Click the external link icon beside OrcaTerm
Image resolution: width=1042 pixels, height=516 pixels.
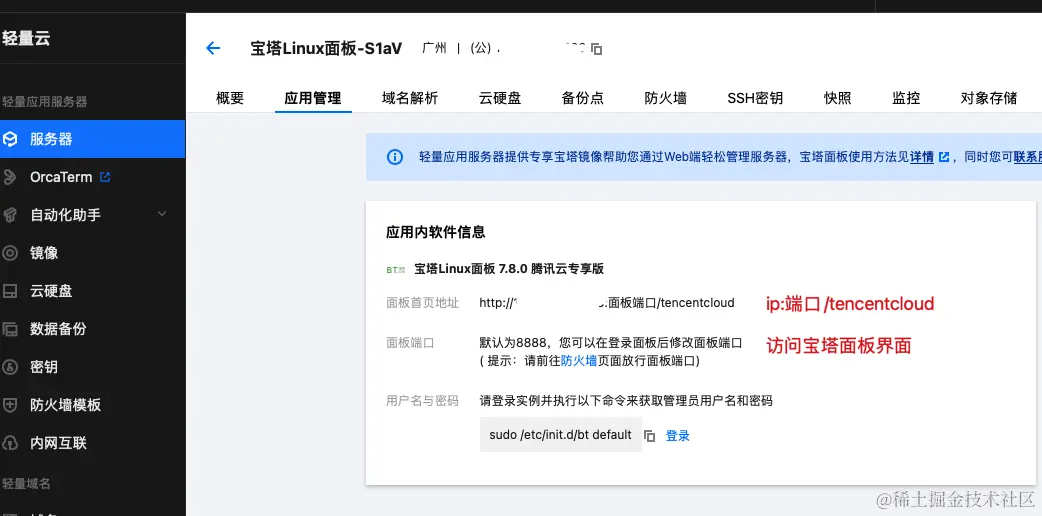click(x=104, y=178)
